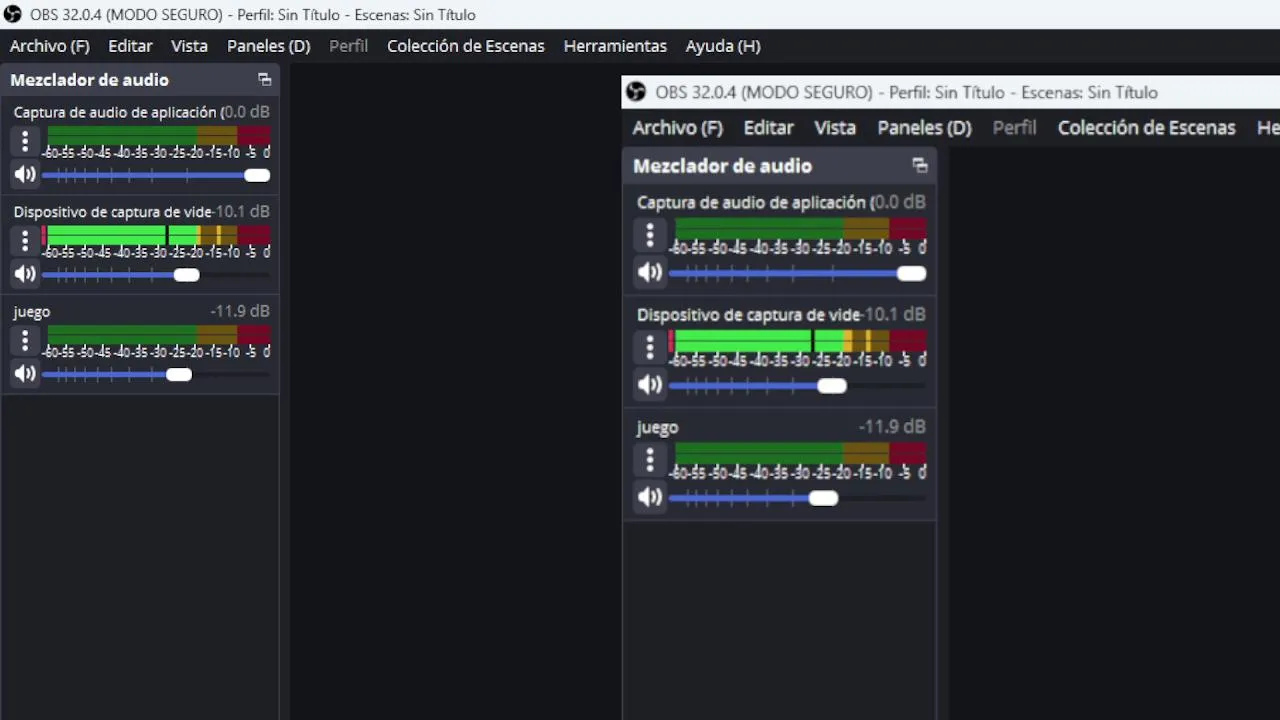Click Dispositivo de captura level meter in left mixer
This screenshot has width=1280, height=720.
[x=156, y=236]
